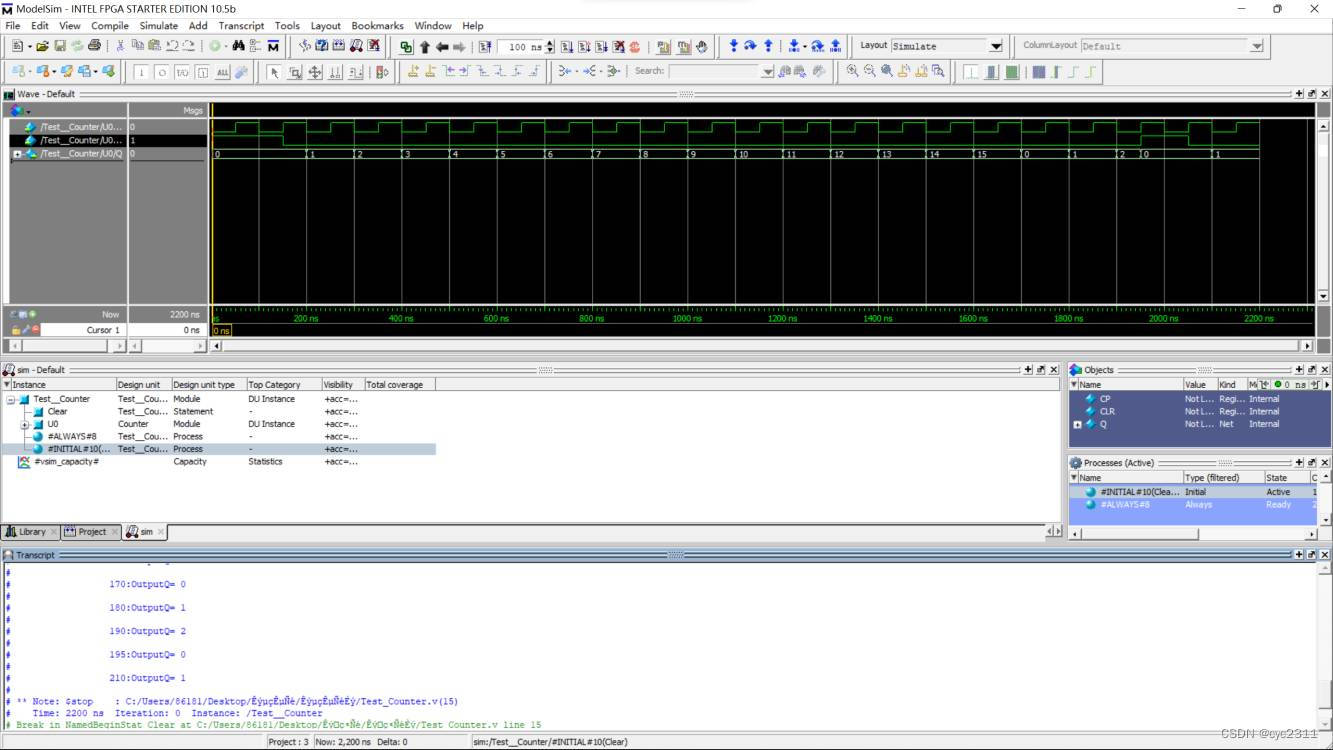Screen dimensions: 1333x750
Task: Toggle the cursor lock icon
Action: pyautogui.click(x=16, y=329)
